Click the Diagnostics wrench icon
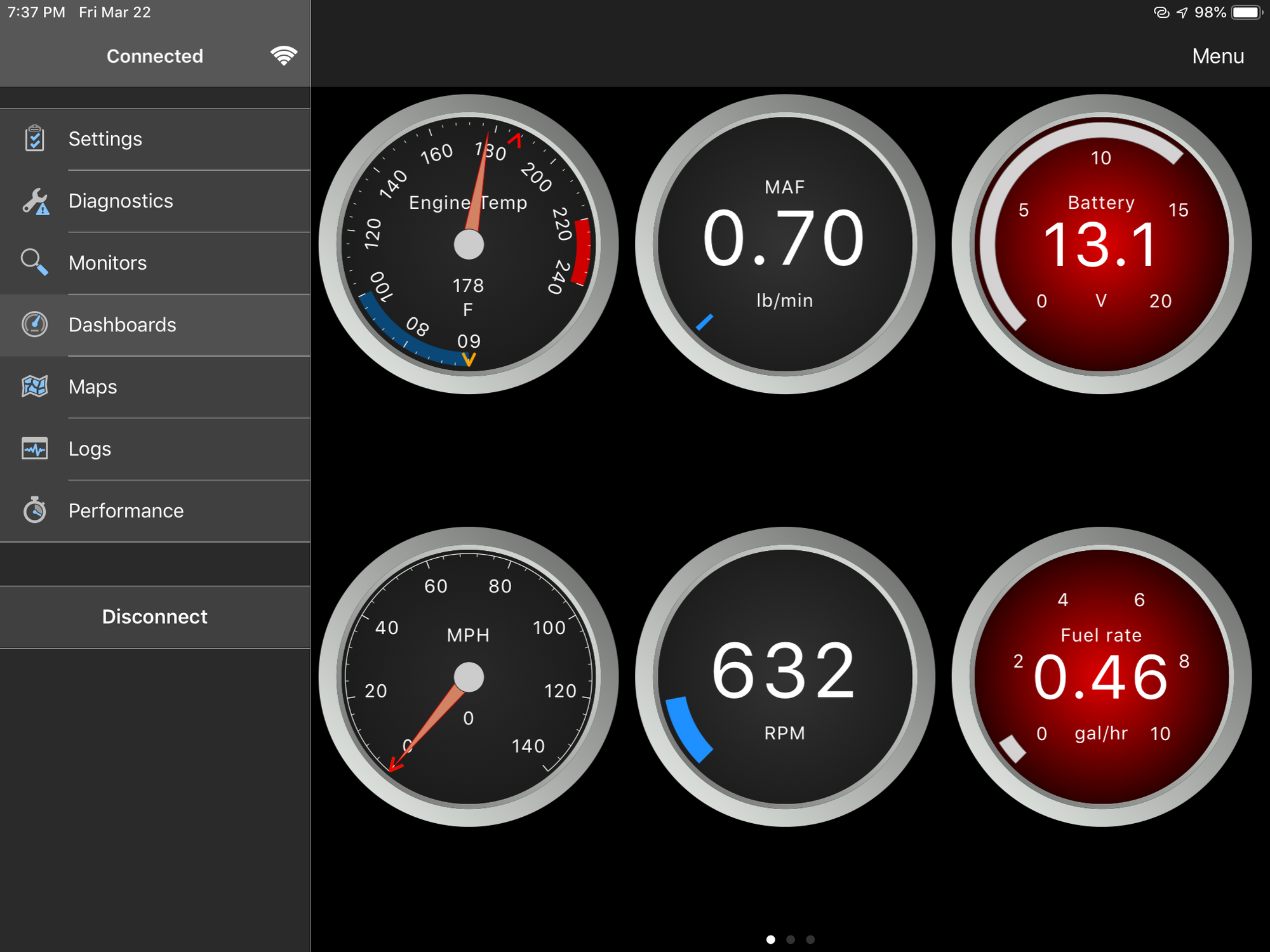The height and width of the screenshot is (952, 1270). tap(35, 201)
